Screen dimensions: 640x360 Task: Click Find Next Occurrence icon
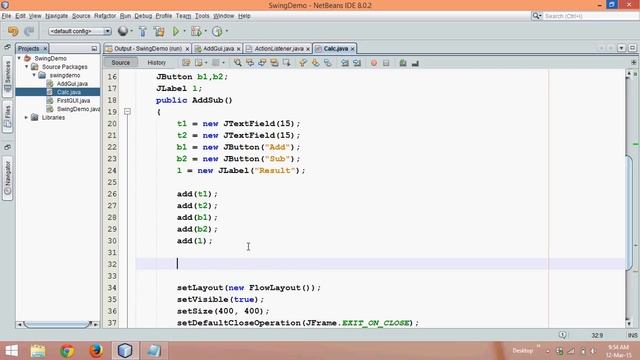click(x=262, y=63)
